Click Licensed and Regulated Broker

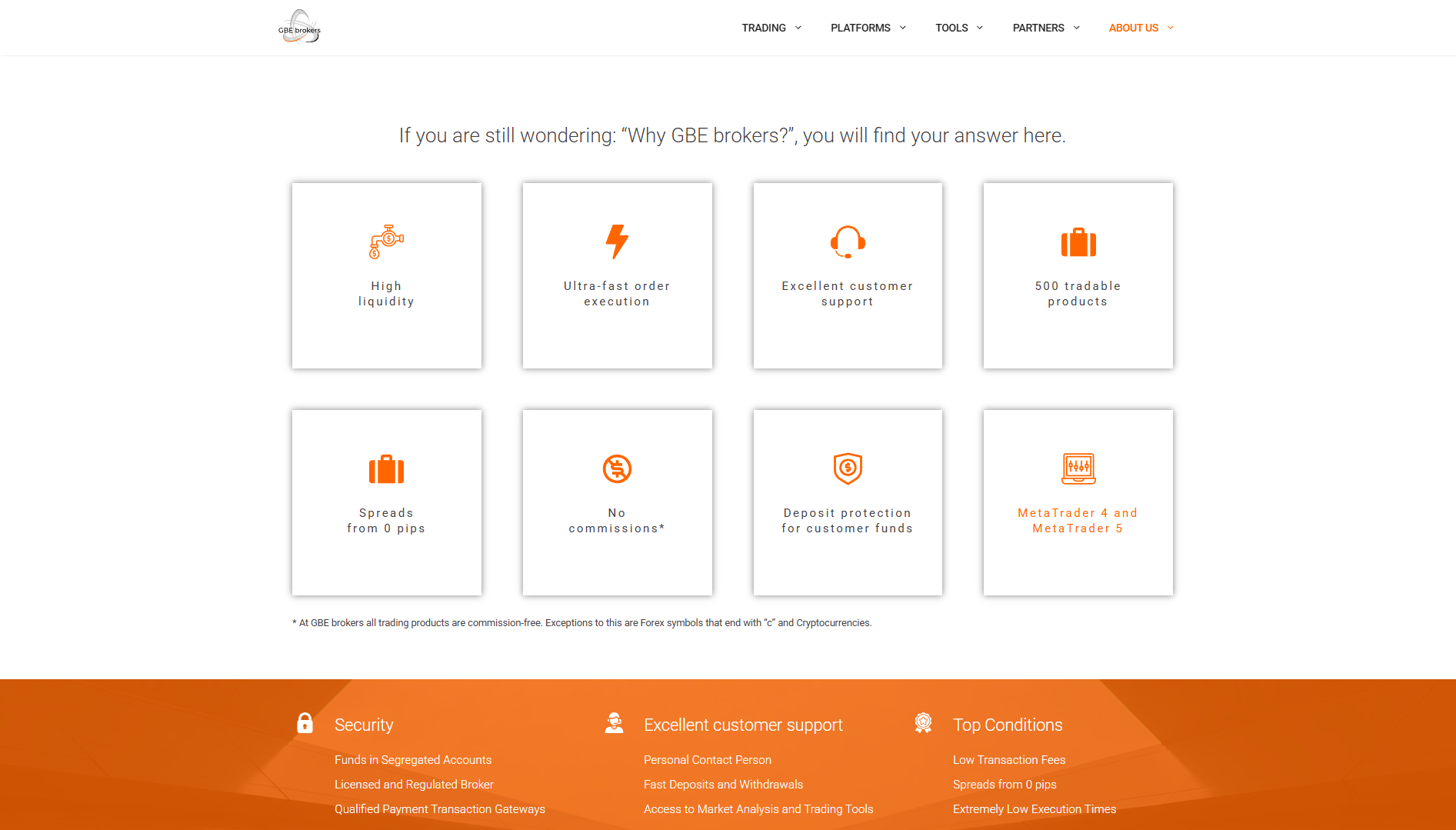414,785
